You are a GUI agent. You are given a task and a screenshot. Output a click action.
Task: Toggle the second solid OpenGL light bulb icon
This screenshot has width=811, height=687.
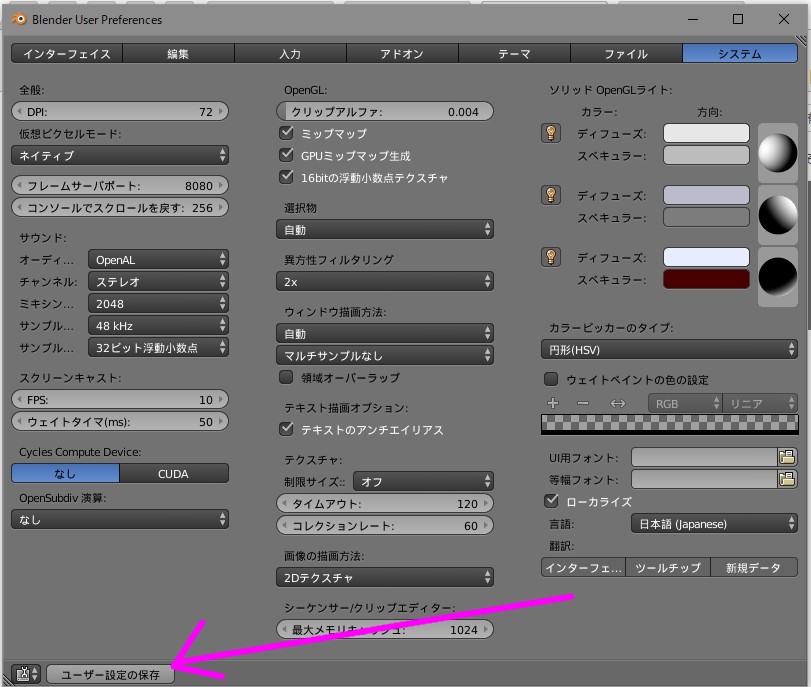click(551, 195)
